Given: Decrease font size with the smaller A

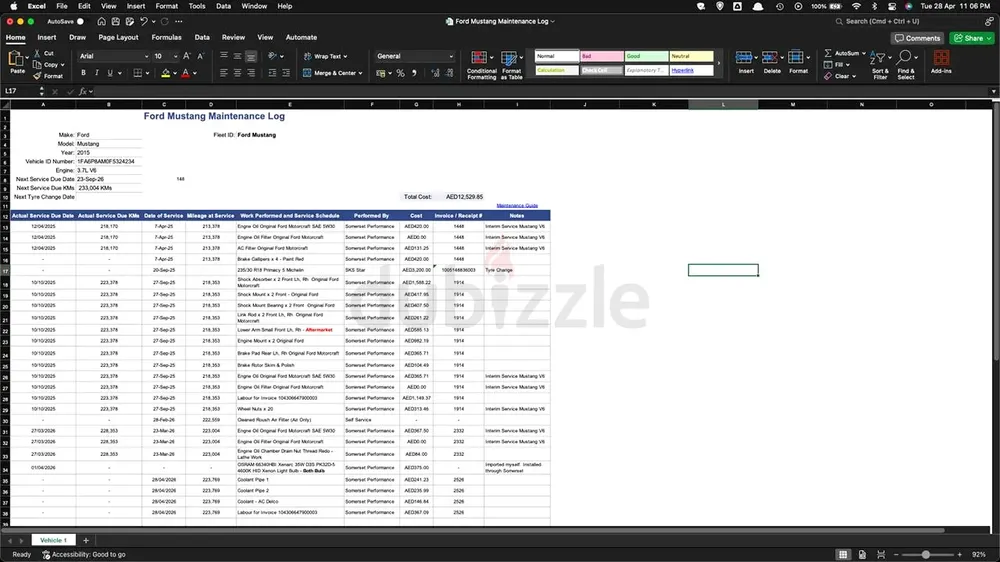Looking at the screenshot, I should pyautogui.click(x=200, y=56).
